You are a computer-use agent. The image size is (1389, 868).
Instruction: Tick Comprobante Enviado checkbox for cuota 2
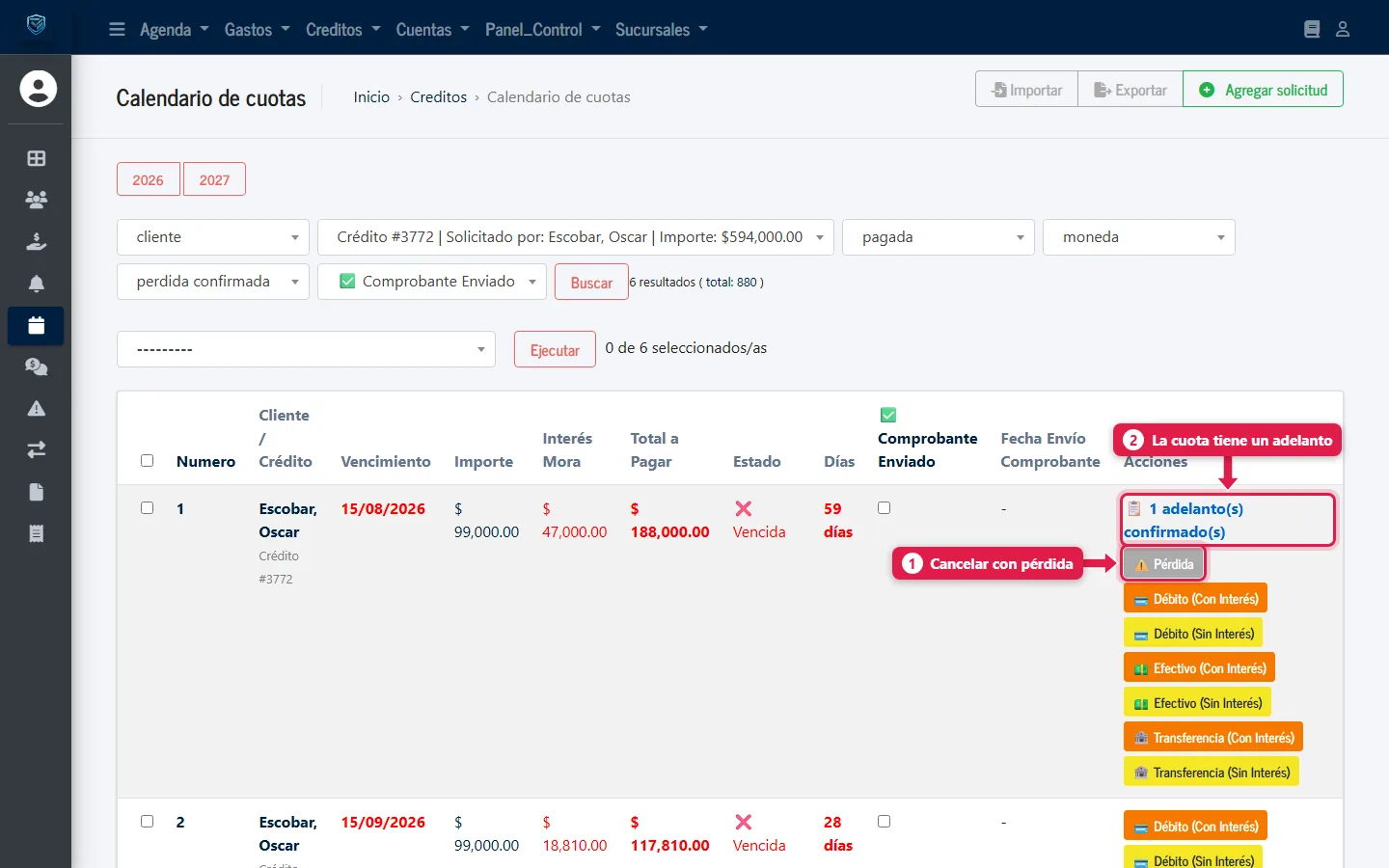(x=885, y=821)
